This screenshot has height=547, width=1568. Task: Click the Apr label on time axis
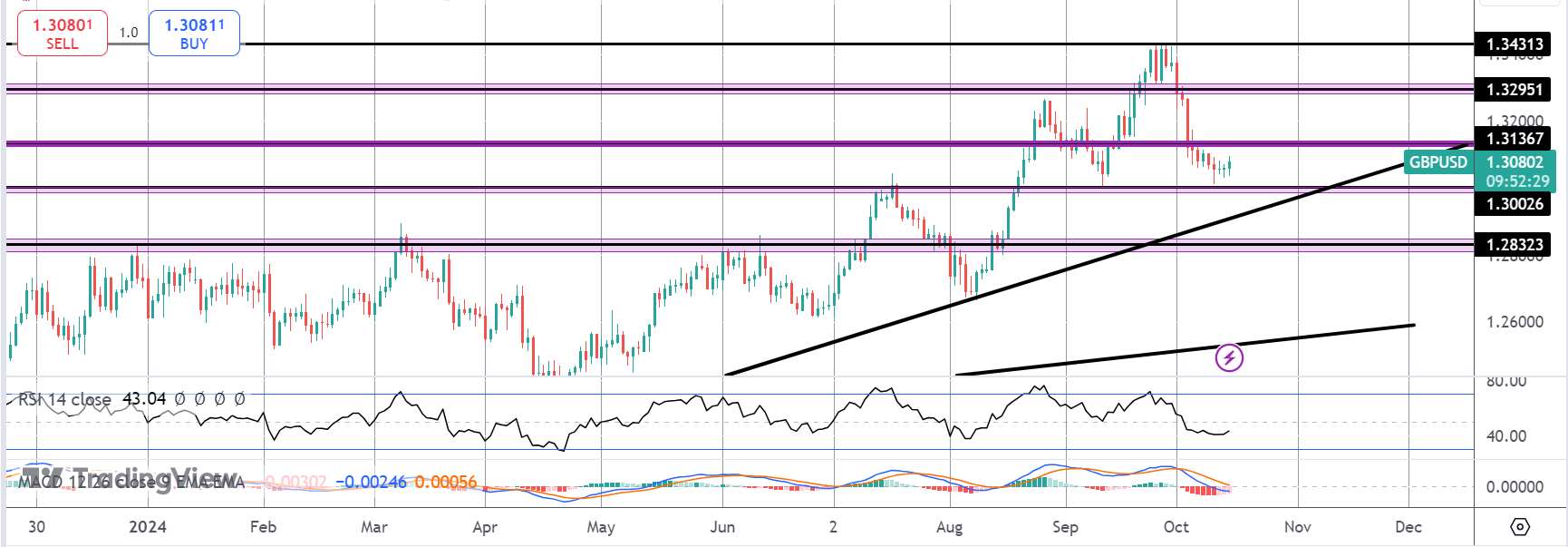point(485,527)
